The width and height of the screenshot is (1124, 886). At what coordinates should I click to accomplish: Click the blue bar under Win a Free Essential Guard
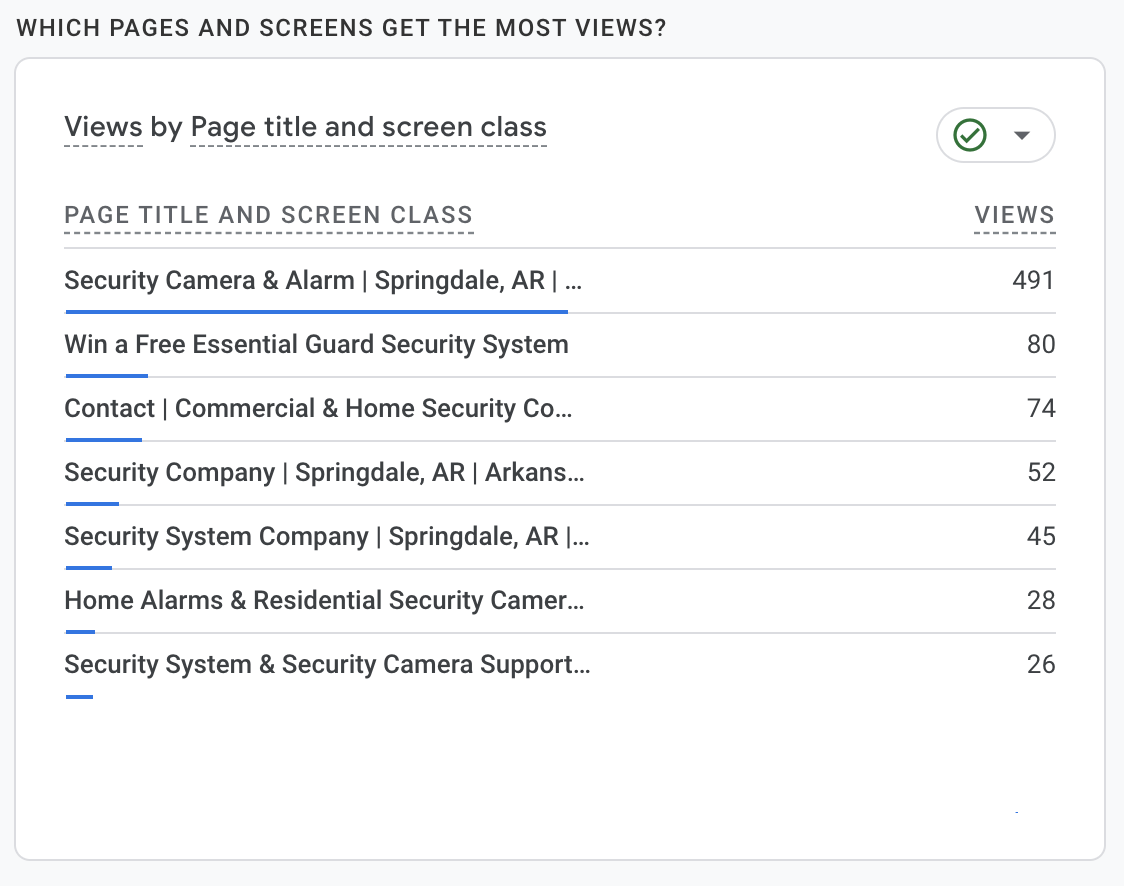pyautogui.click(x=106, y=376)
